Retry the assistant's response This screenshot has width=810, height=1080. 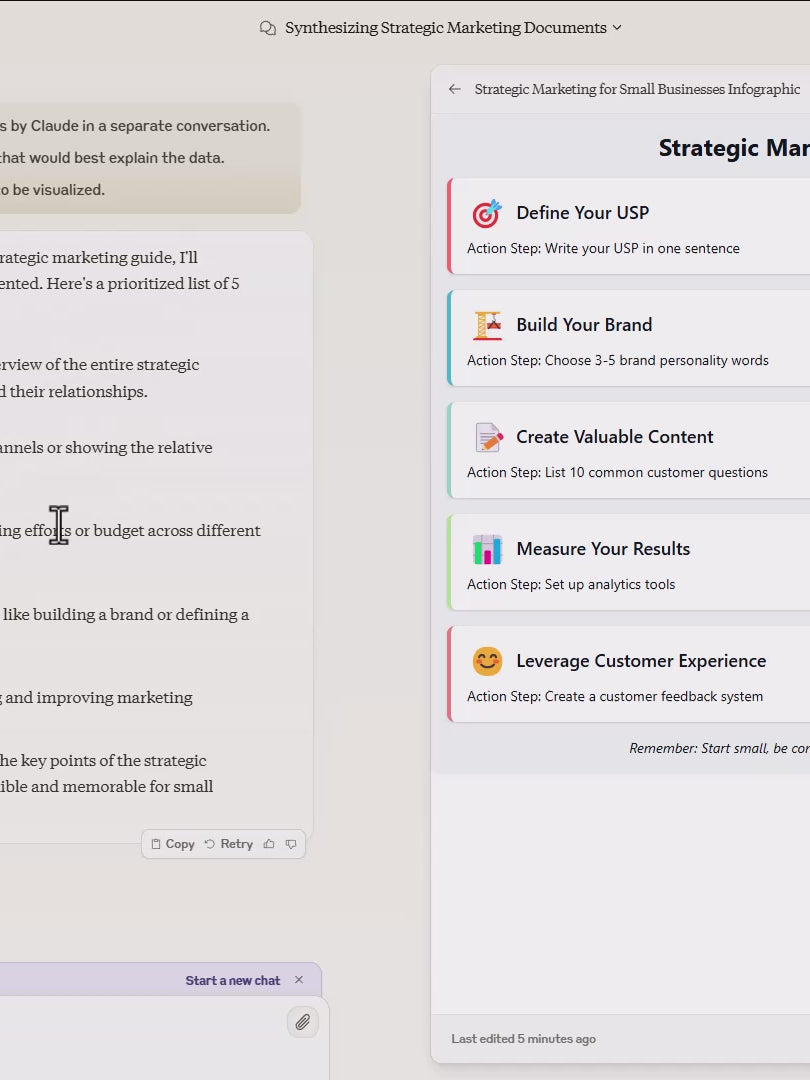(229, 844)
